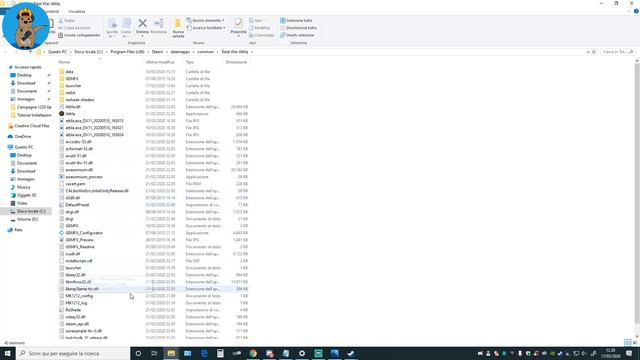The width and height of the screenshot is (640, 360).
Task: Select the reshade-shaders folder
Action: coord(77,100)
